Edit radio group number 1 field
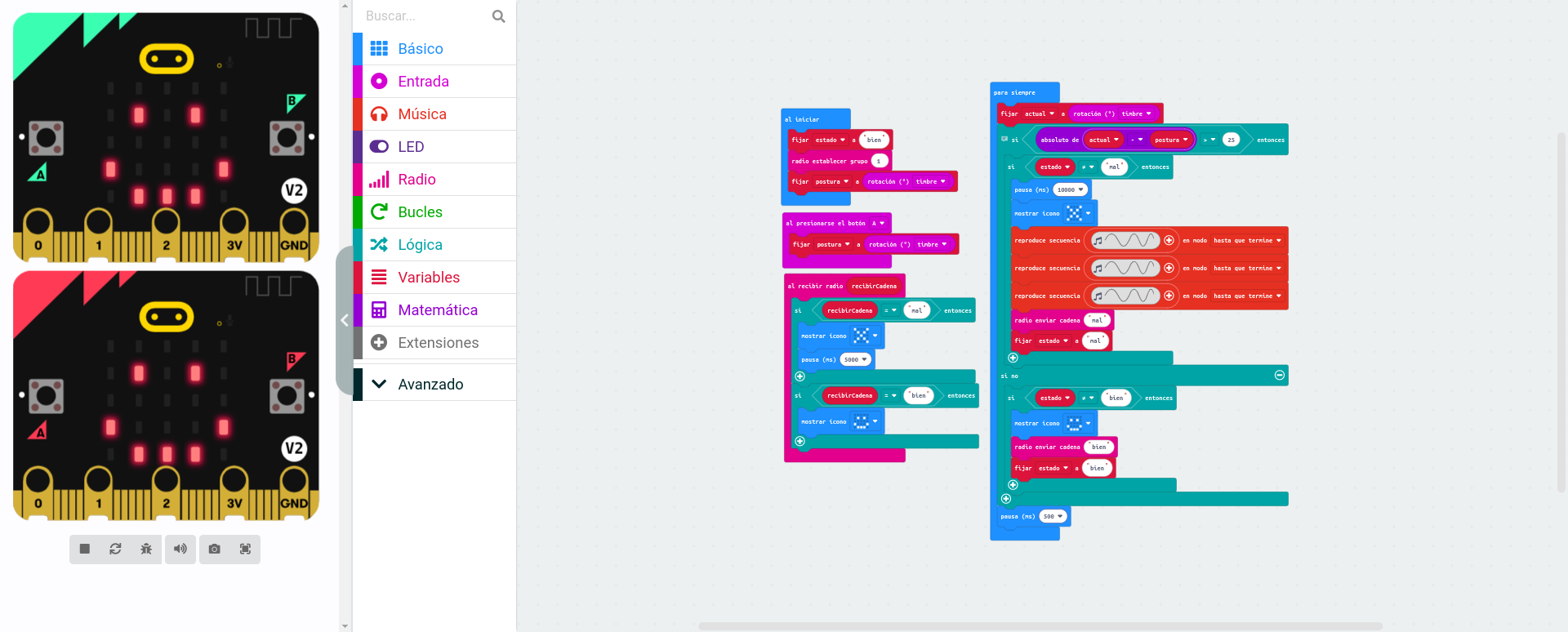1568x632 pixels. pyautogui.click(x=879, y=161)
